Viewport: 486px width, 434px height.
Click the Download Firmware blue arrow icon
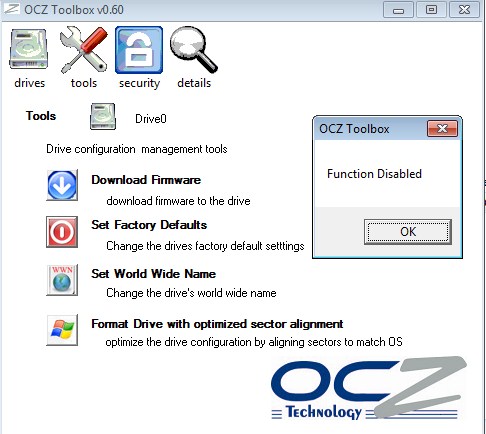62,185
